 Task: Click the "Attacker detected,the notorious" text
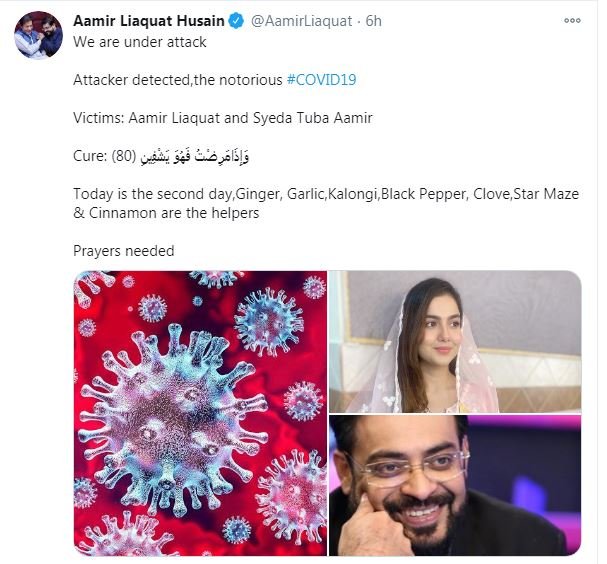click(x=178, y=78)
